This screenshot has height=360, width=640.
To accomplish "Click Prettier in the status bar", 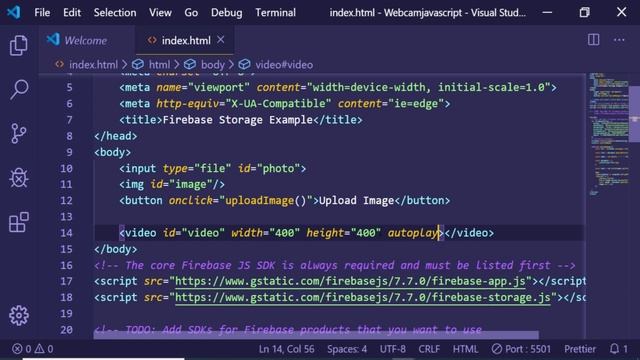I will point(580,349).
